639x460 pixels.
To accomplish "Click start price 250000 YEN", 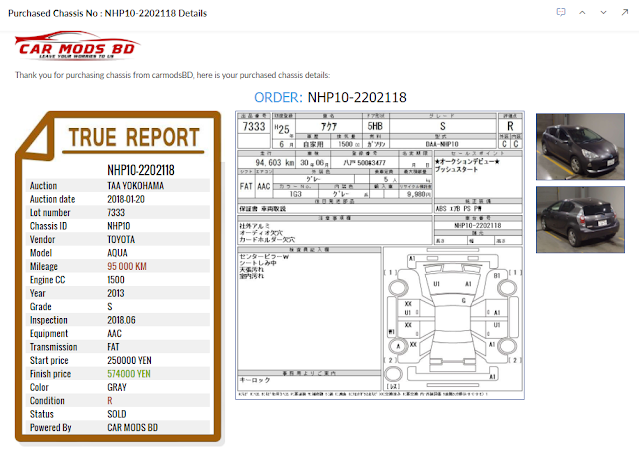I will (x=129, y=361).
